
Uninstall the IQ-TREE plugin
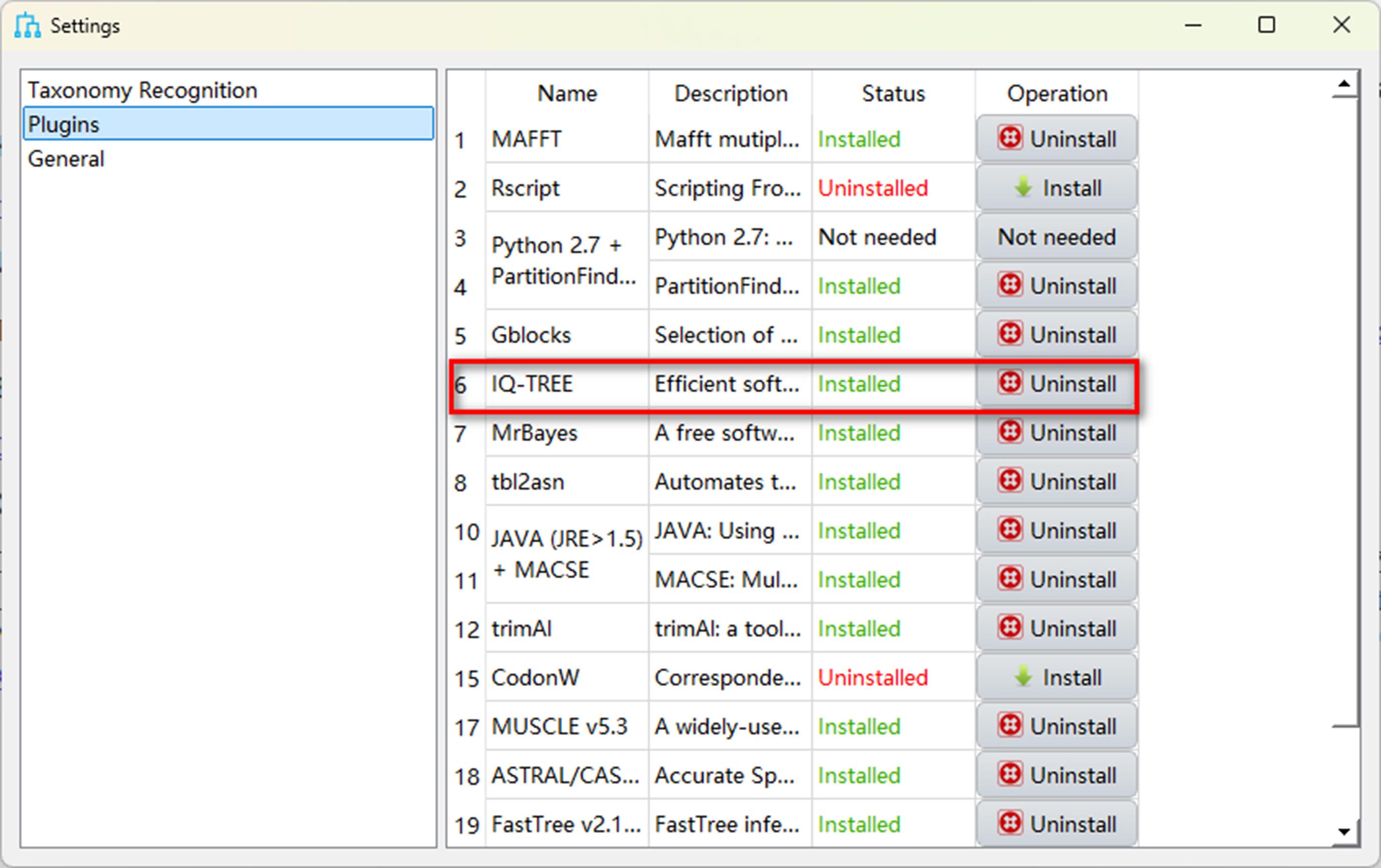tap(1056, 383)
